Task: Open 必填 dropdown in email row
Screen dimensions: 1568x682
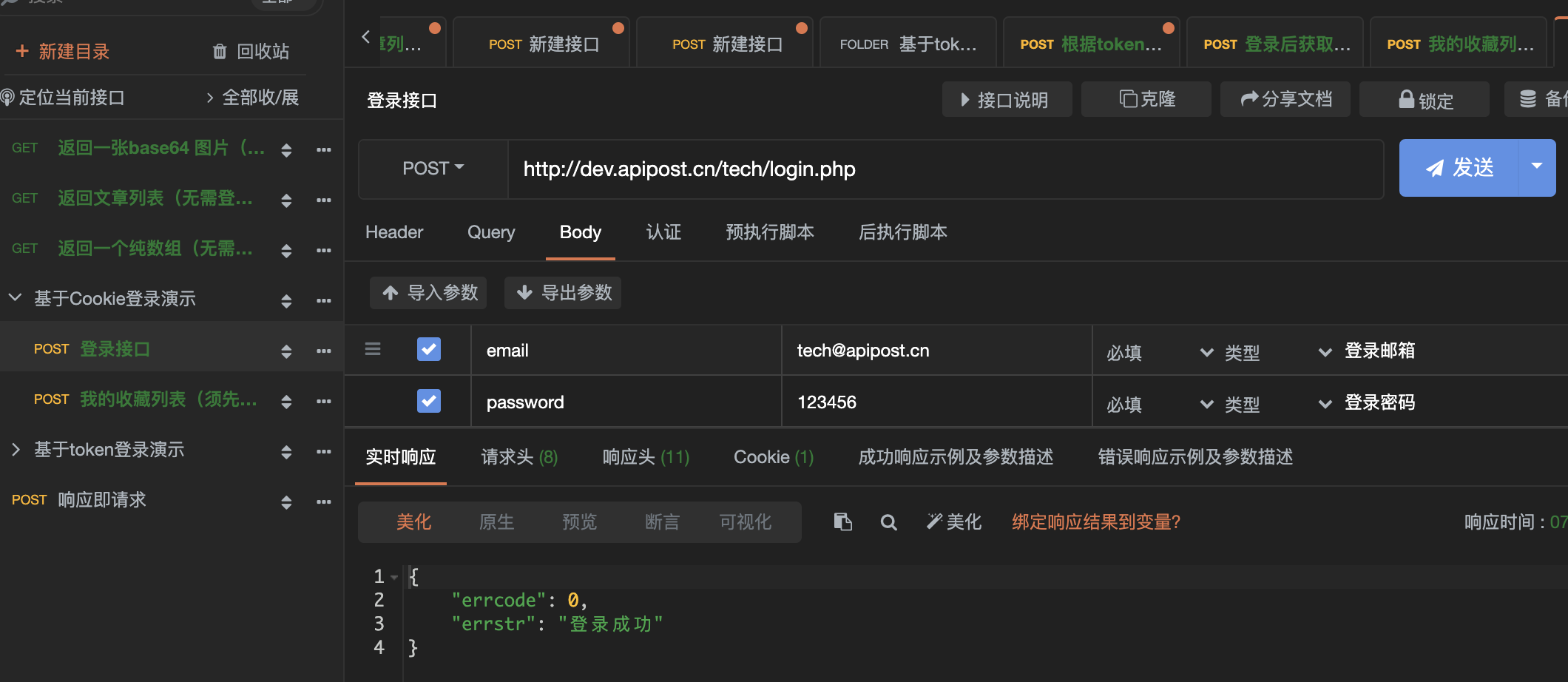Action: [x=1160, y=352]
